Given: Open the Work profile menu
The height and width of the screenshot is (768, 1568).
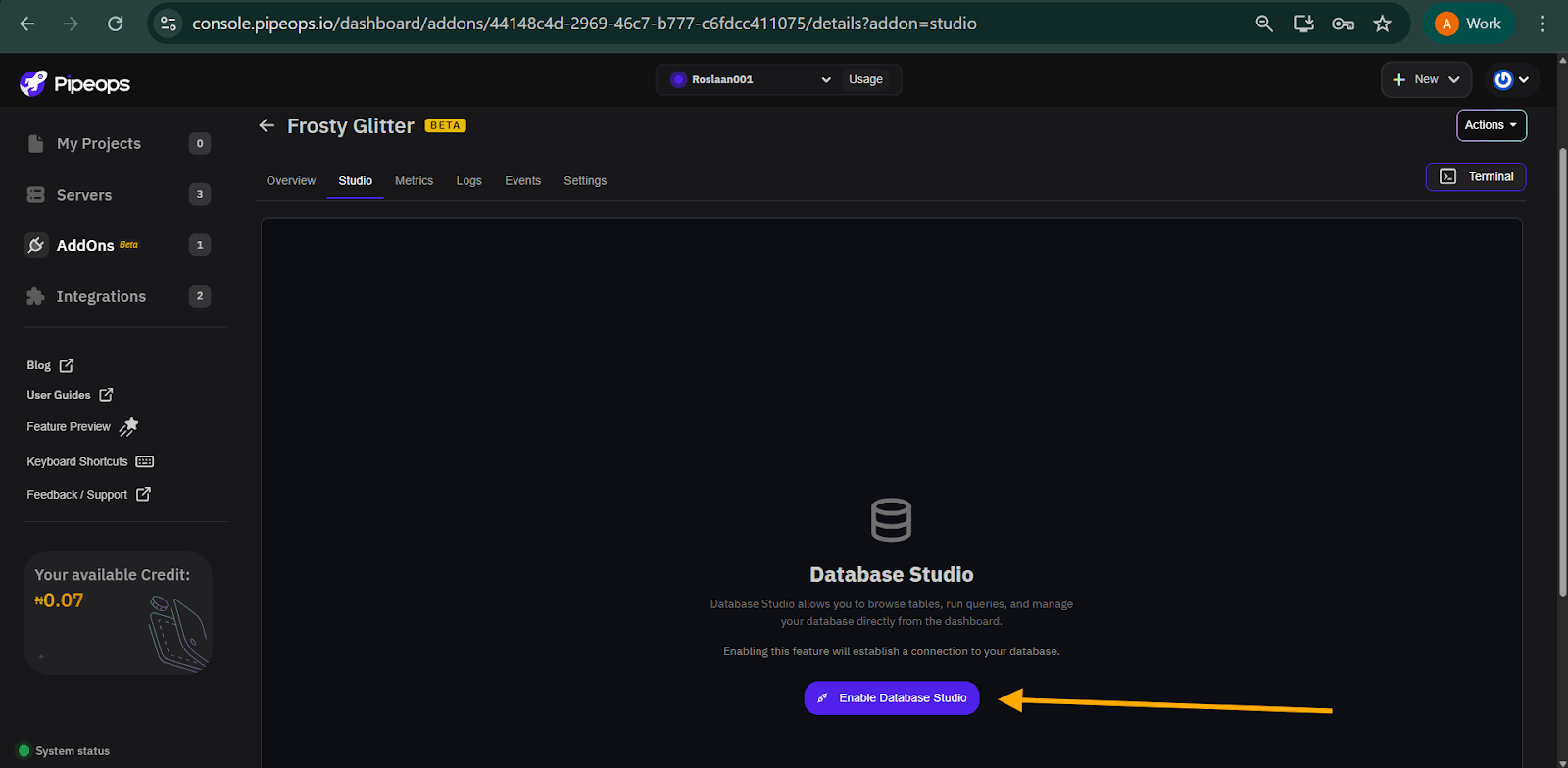Looking at the screenshot, I should pyautogui.click(x=1469, y=24).
